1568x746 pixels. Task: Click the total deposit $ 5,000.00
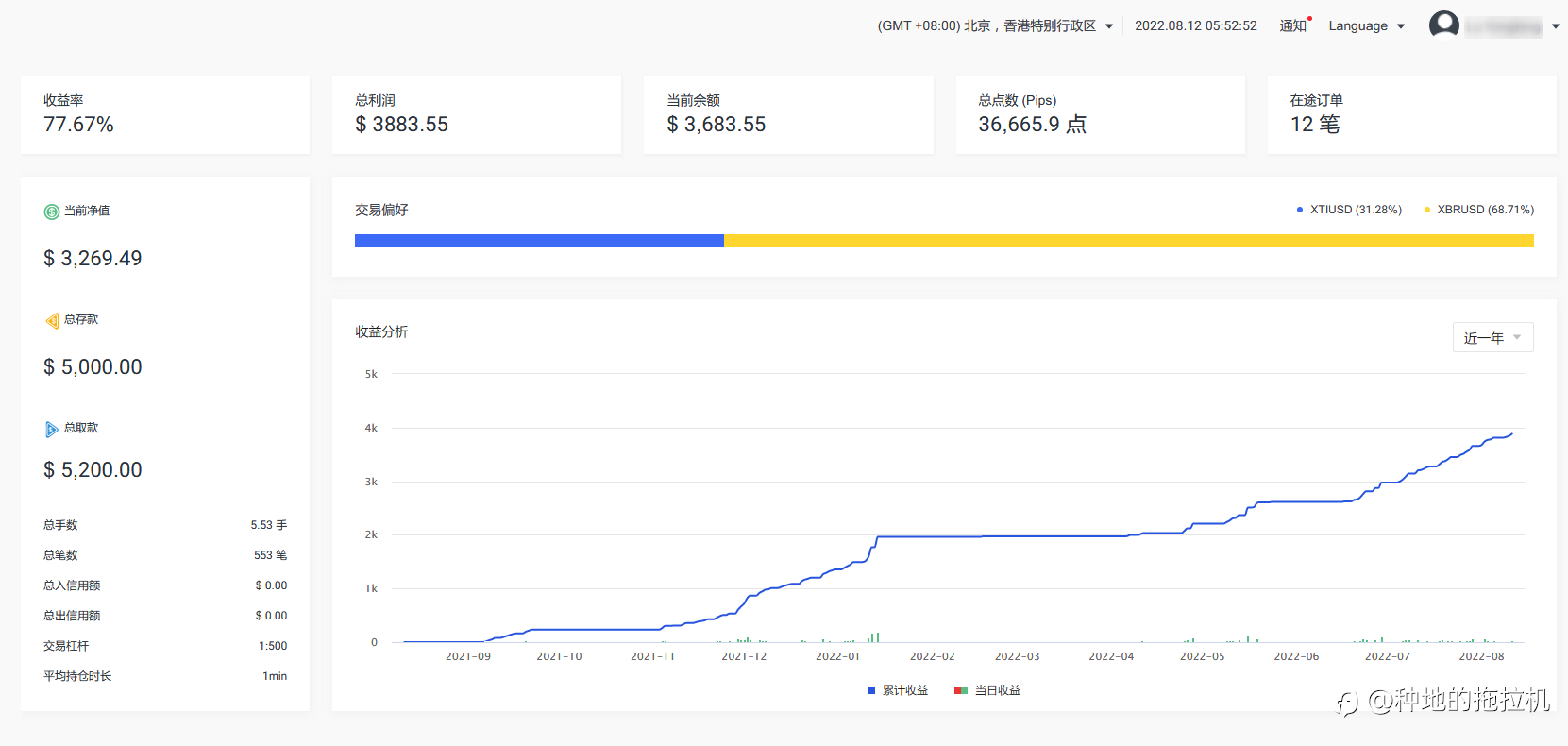pos(93,367)
